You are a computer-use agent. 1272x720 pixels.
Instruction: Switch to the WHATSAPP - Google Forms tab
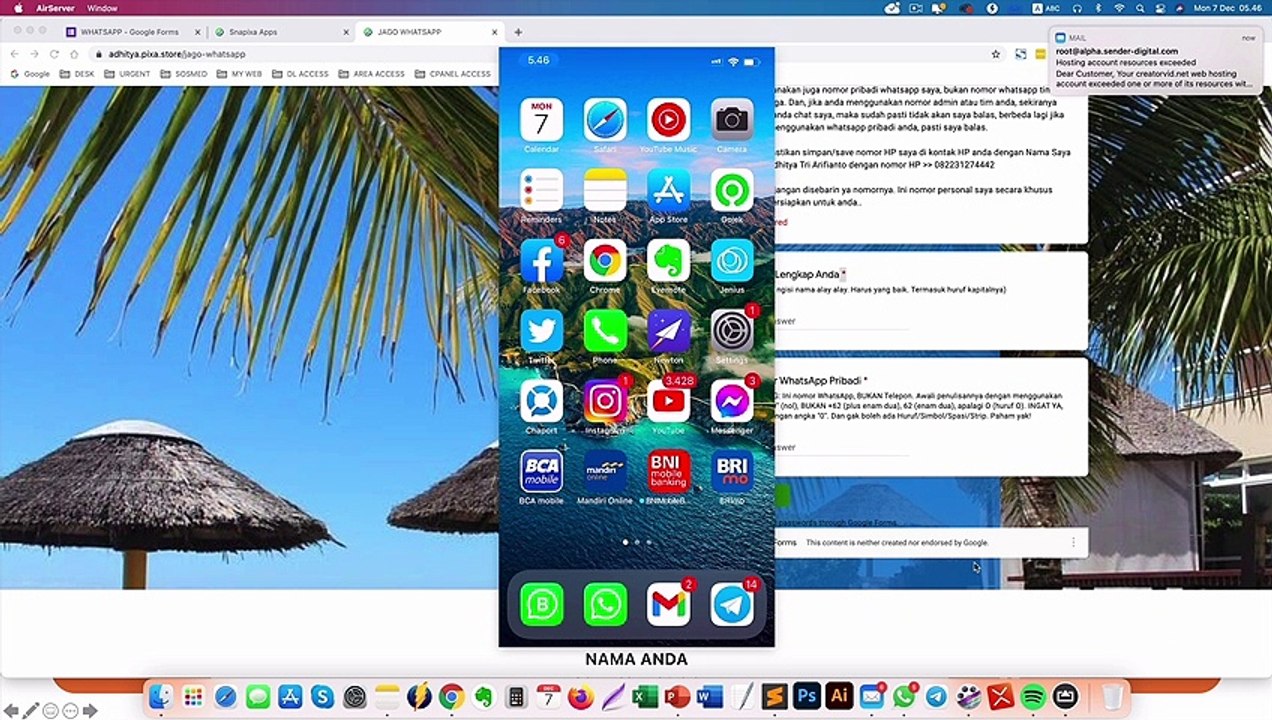pyautogui.click(x=130, y=32)
